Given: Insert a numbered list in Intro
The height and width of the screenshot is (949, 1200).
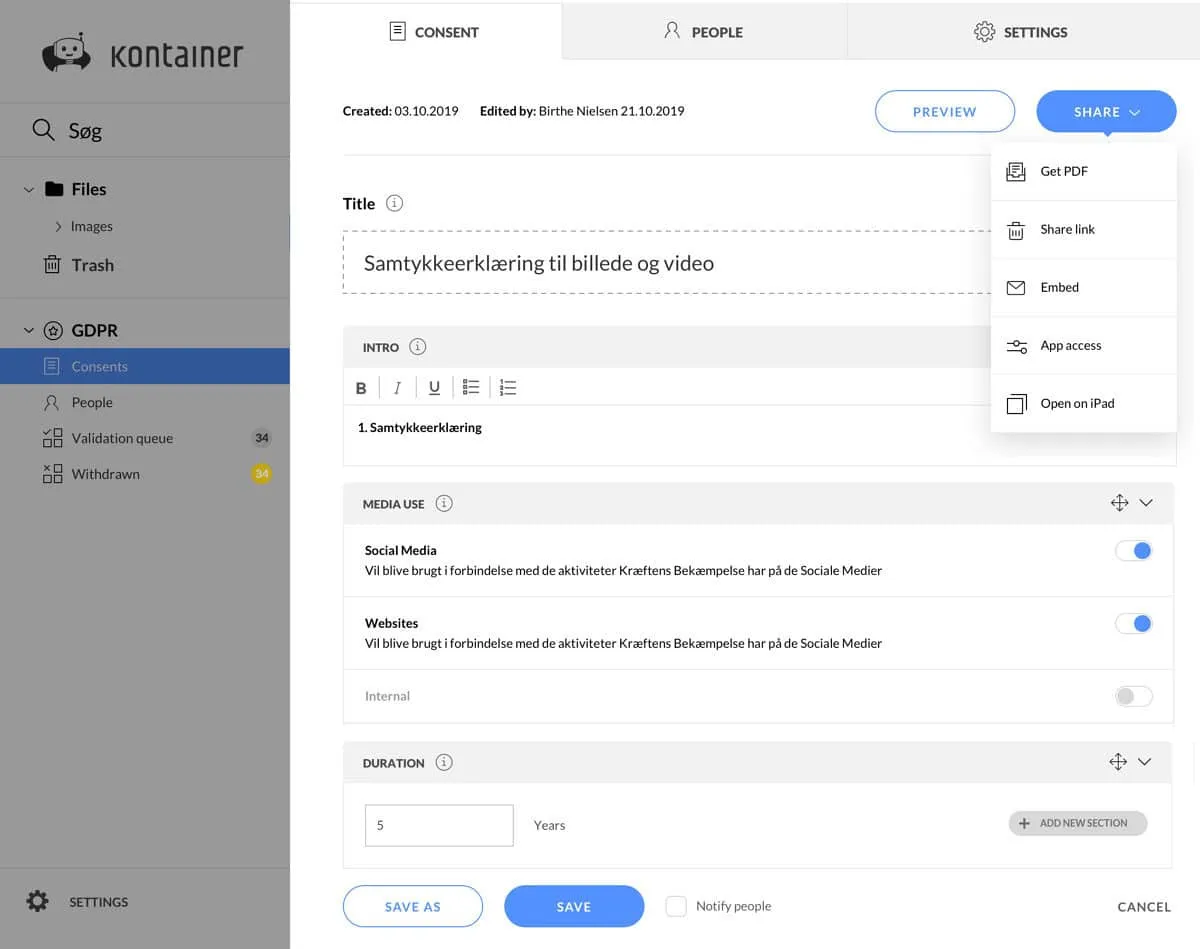Looking at the screenshot, I should [x=508, y=387].
